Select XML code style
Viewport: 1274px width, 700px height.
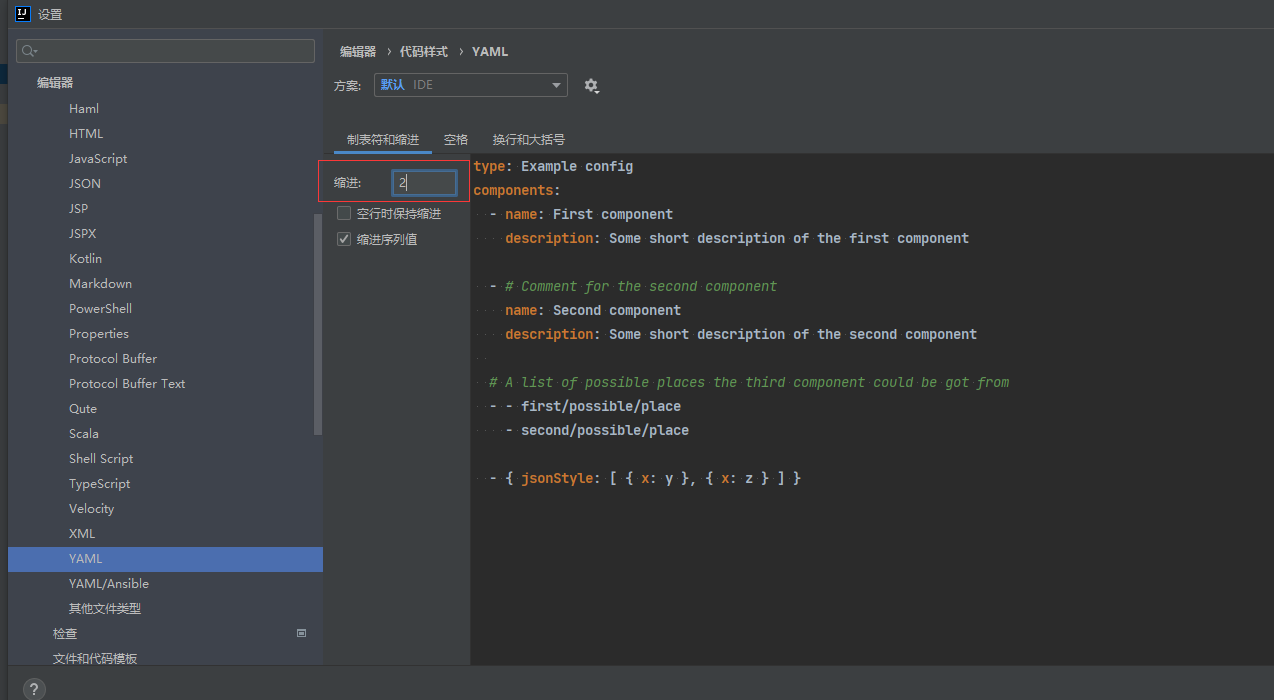[x=82, y=533]
